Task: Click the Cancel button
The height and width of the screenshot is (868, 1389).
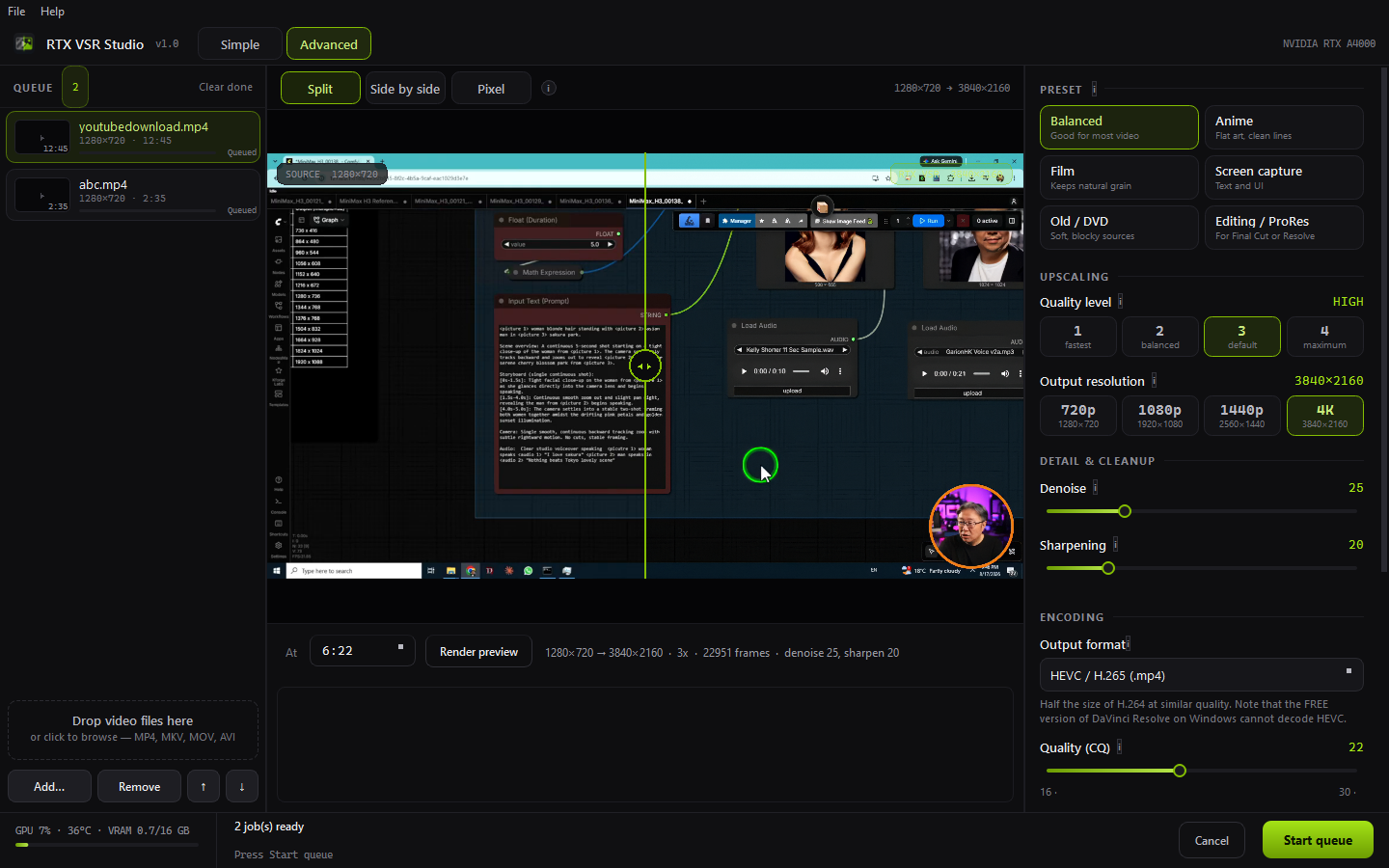Action: click(x=1212, y=840)
